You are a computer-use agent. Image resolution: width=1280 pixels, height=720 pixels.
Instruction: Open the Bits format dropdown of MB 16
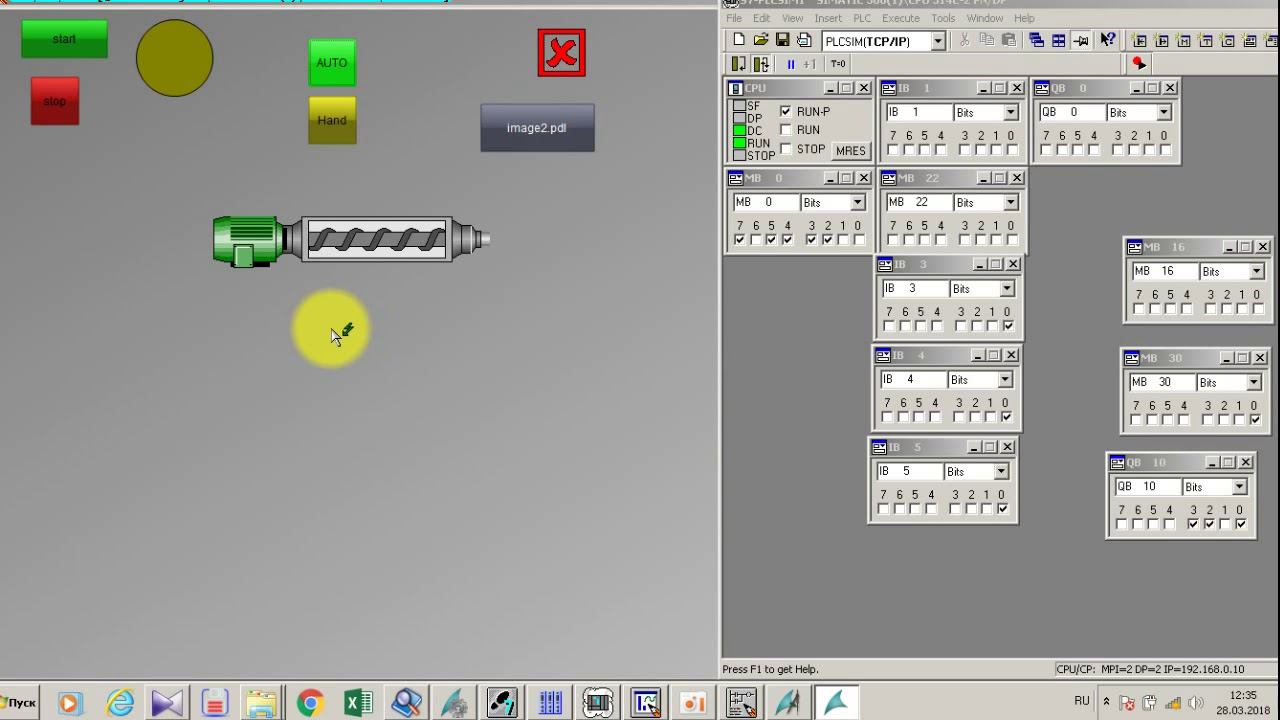pos(1257,271)
